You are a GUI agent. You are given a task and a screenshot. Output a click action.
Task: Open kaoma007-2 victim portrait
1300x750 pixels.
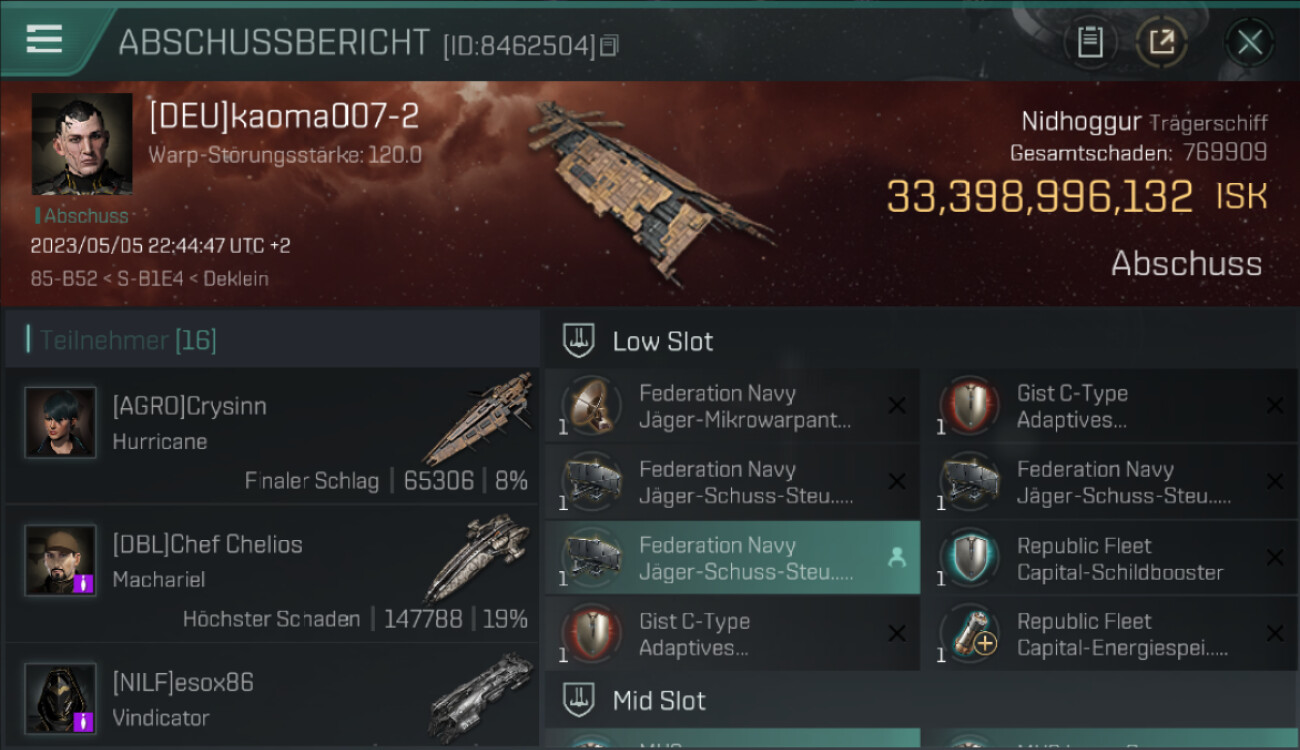81,144
